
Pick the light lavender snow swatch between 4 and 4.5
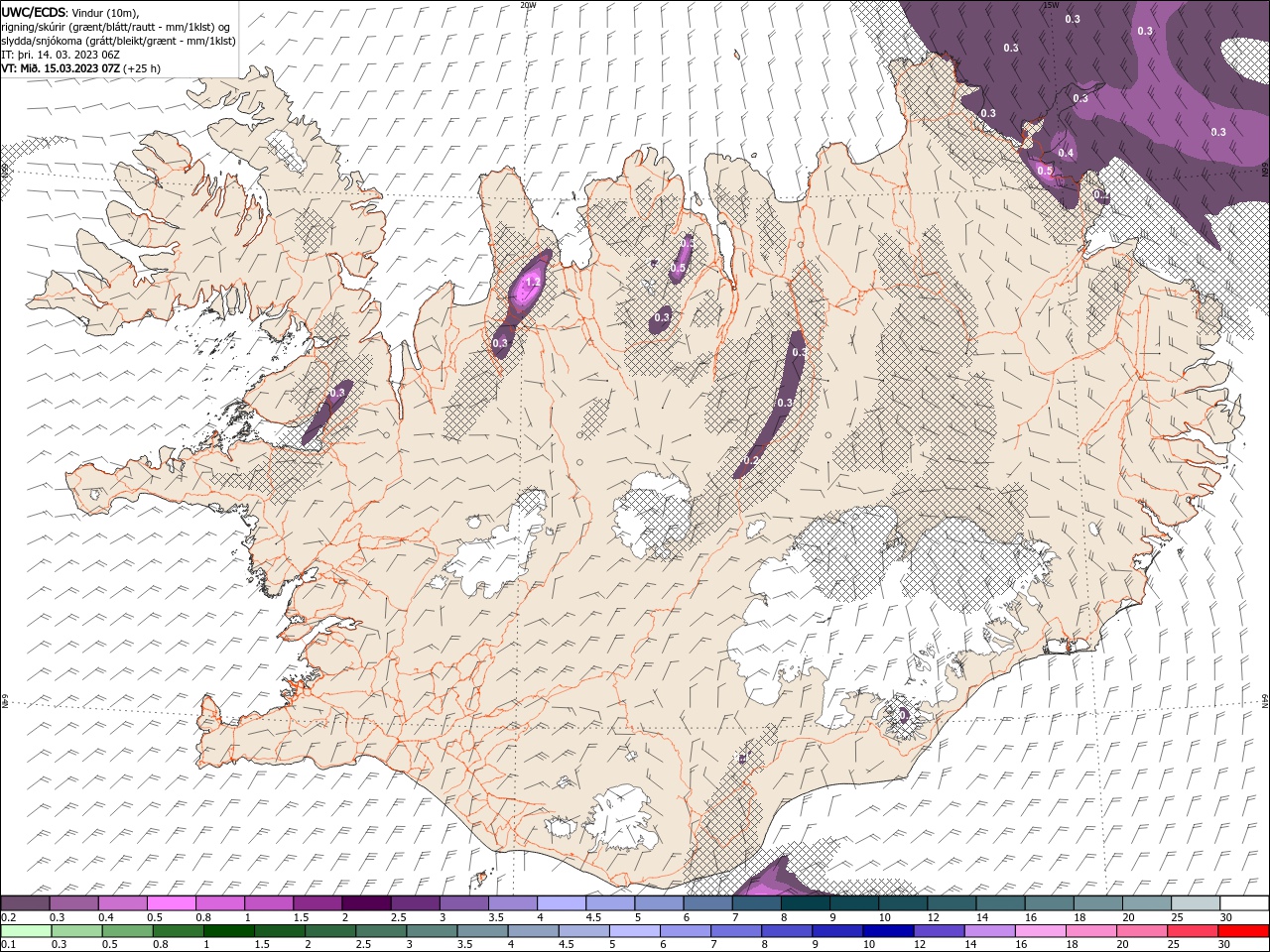561,902
